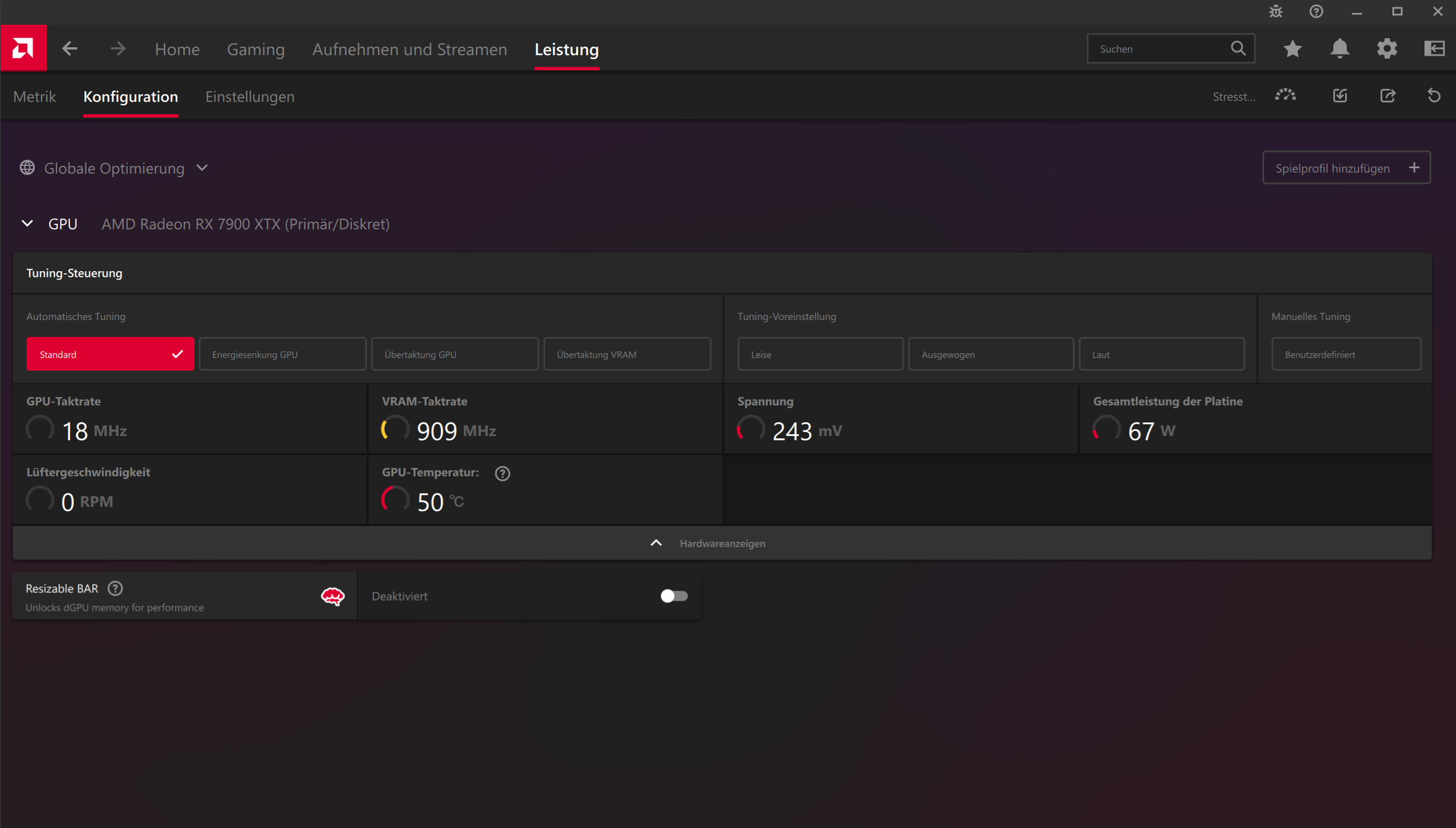Click Spielprofil hinzufügen button
1456x828 pixels.
[1346, 168]
